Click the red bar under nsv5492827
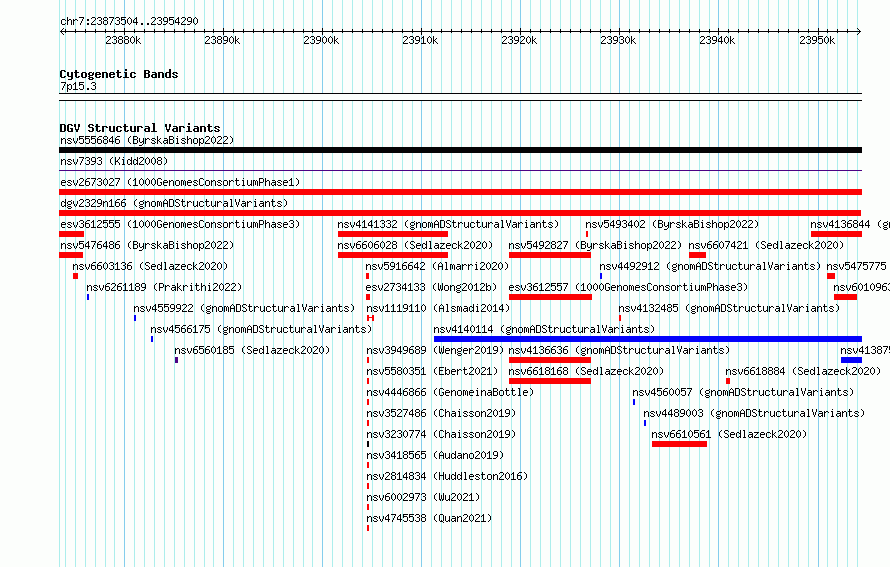 pyautogui.click(x=550, y=255)
